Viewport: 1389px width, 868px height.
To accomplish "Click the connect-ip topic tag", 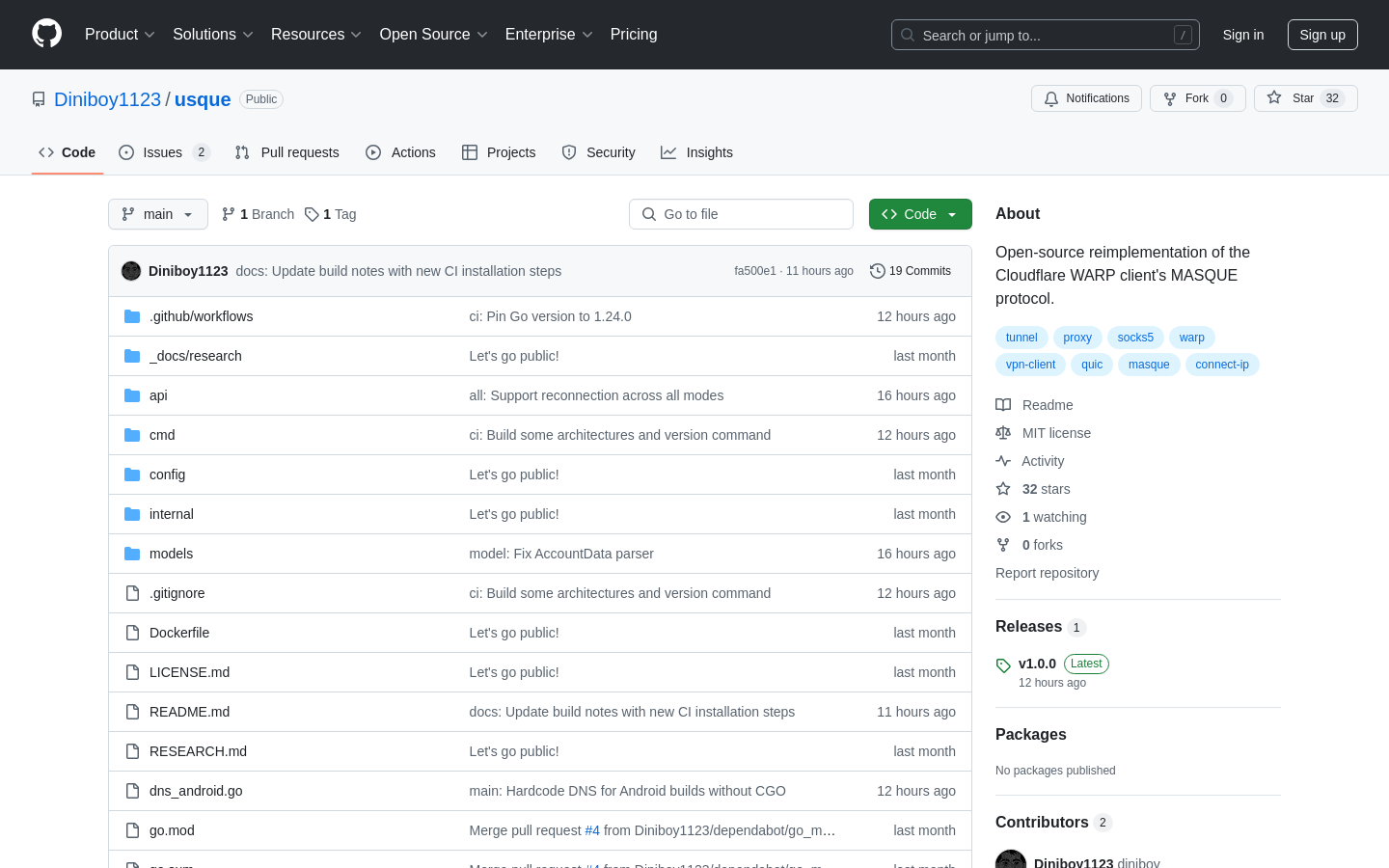I will (1222, 365).
